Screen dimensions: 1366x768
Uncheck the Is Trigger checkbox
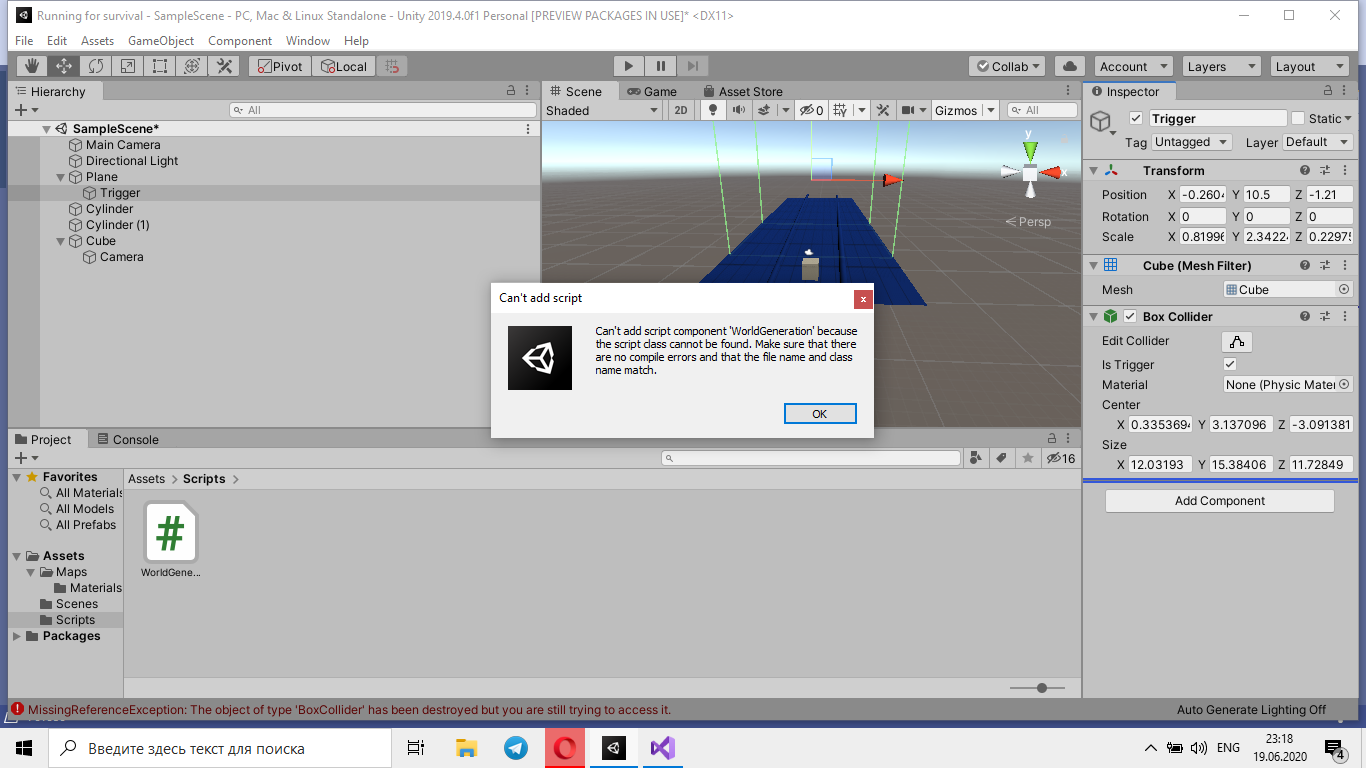pyautogui.click(x=1230, y=364)
